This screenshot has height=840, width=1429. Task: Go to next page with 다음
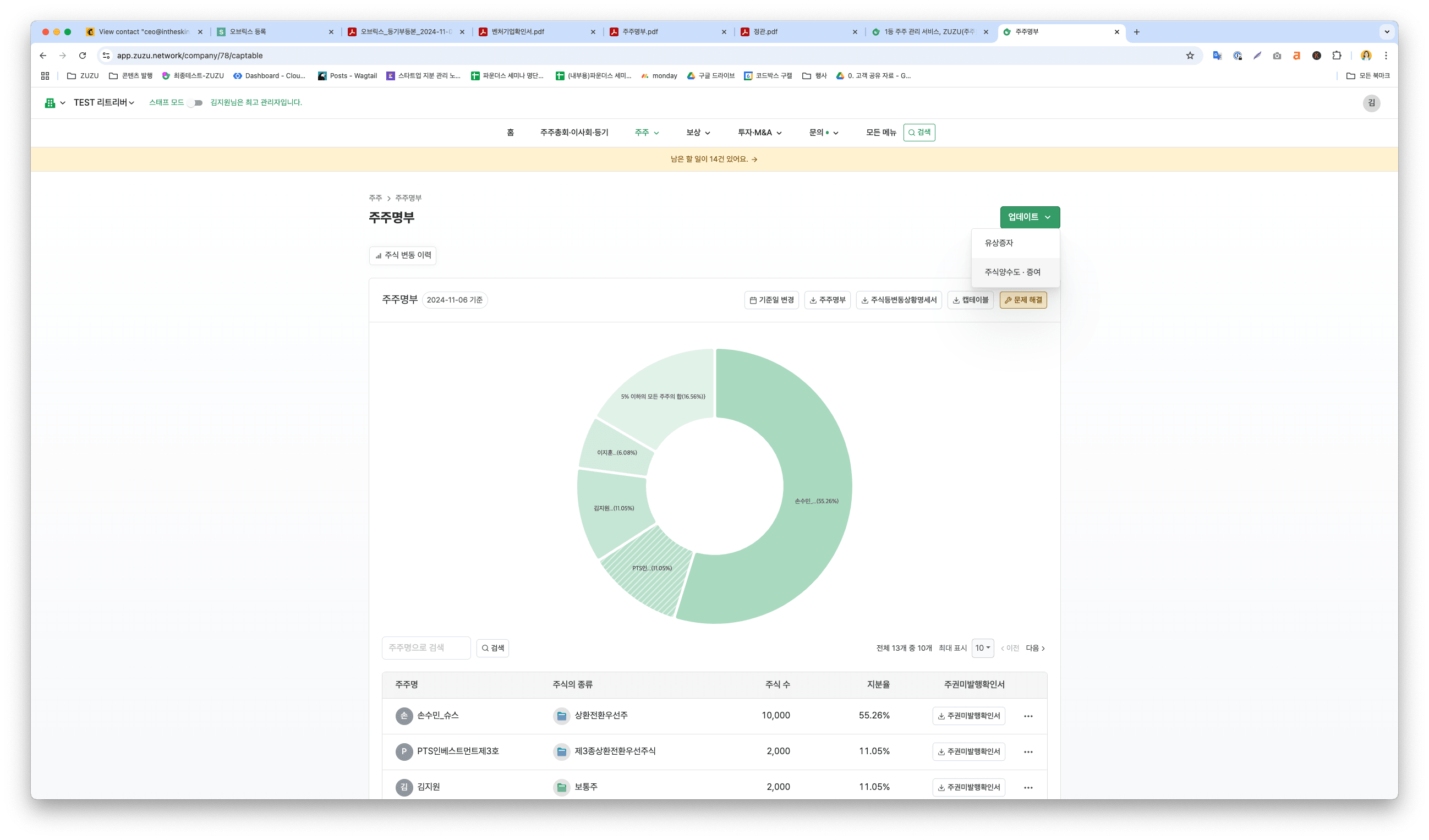tap(1034, 648)
